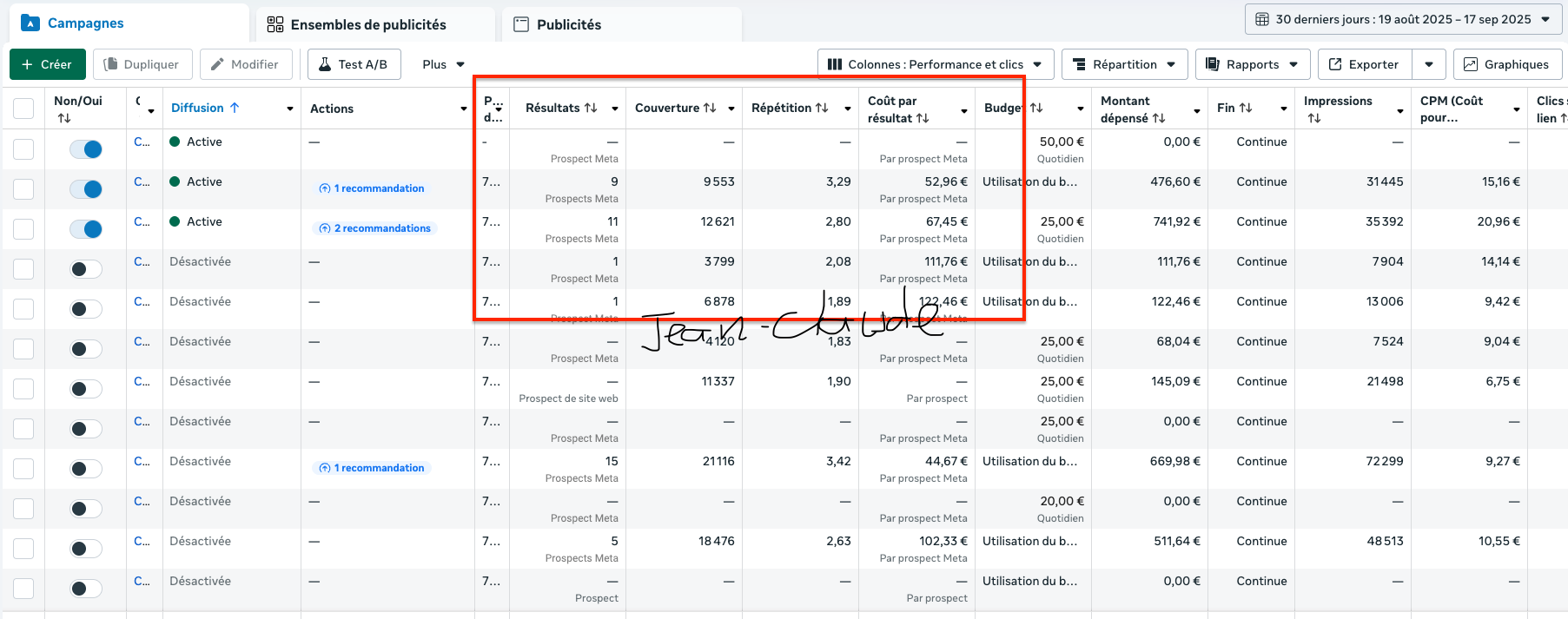The height and width of the screenshot is (619, 1568).
Task: Sort by the Non/Oui column
Action: 78,109
